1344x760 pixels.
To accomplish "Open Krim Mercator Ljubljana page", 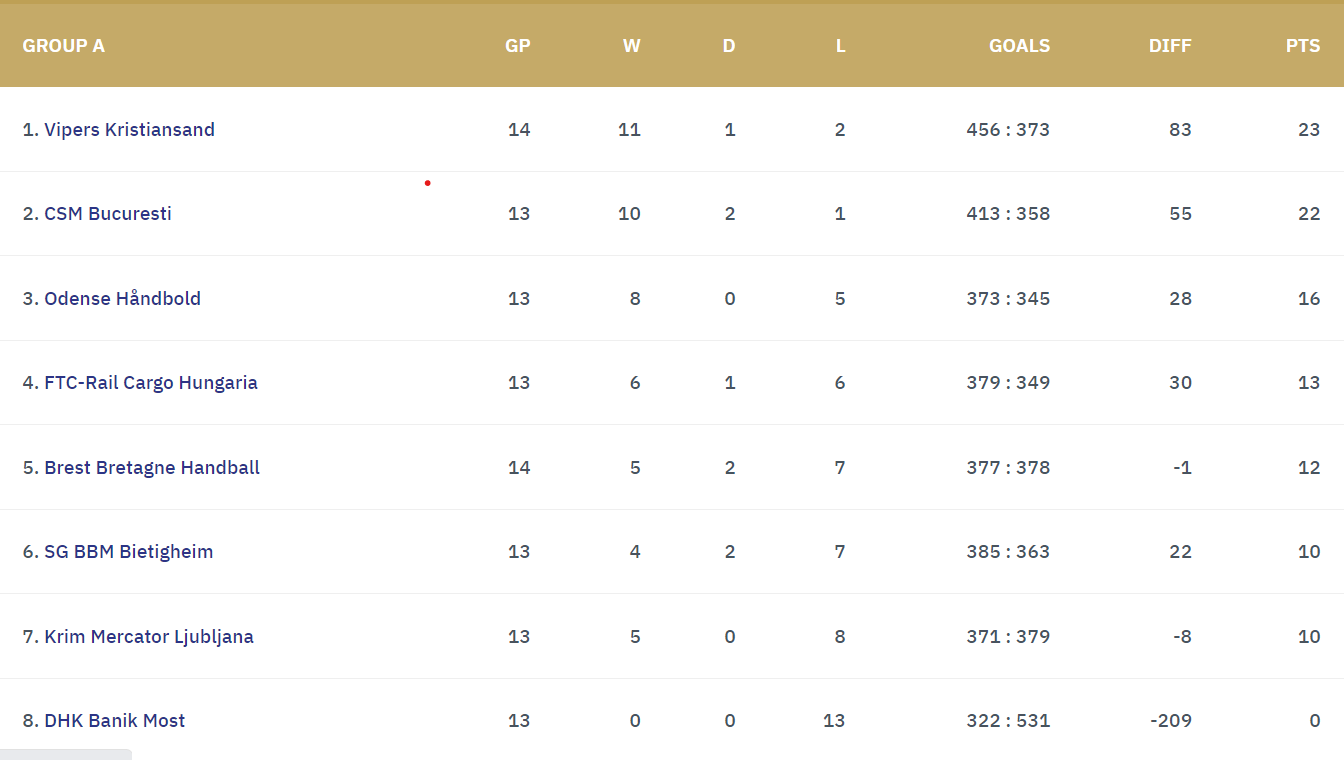I will tap(148, 637).
